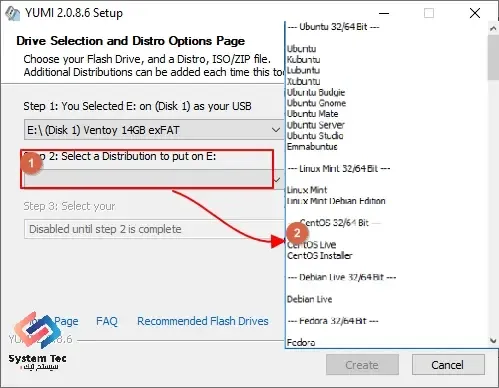
Task: Click the Create button
Action: tap(362, 365)
